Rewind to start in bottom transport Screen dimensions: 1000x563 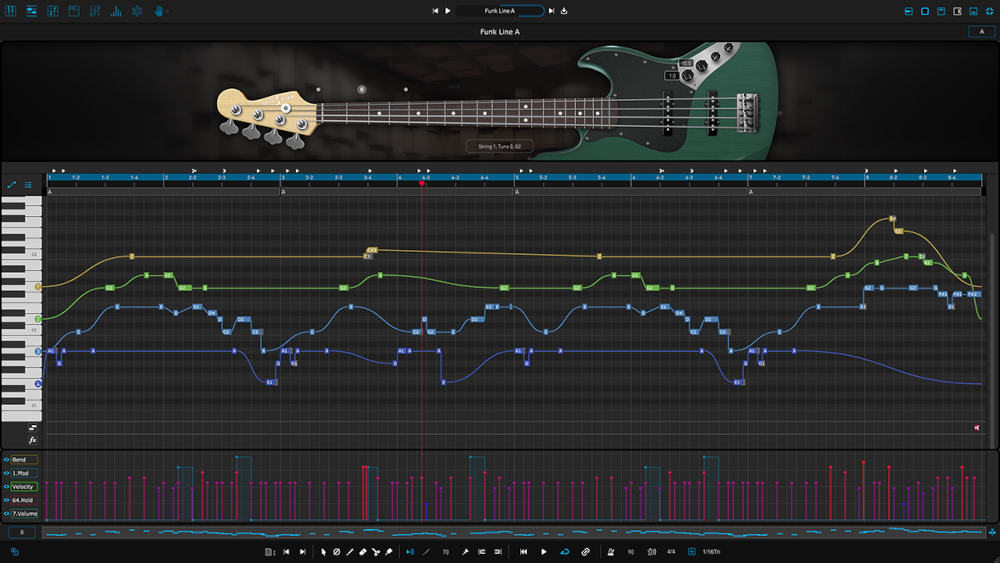point(524,552)
